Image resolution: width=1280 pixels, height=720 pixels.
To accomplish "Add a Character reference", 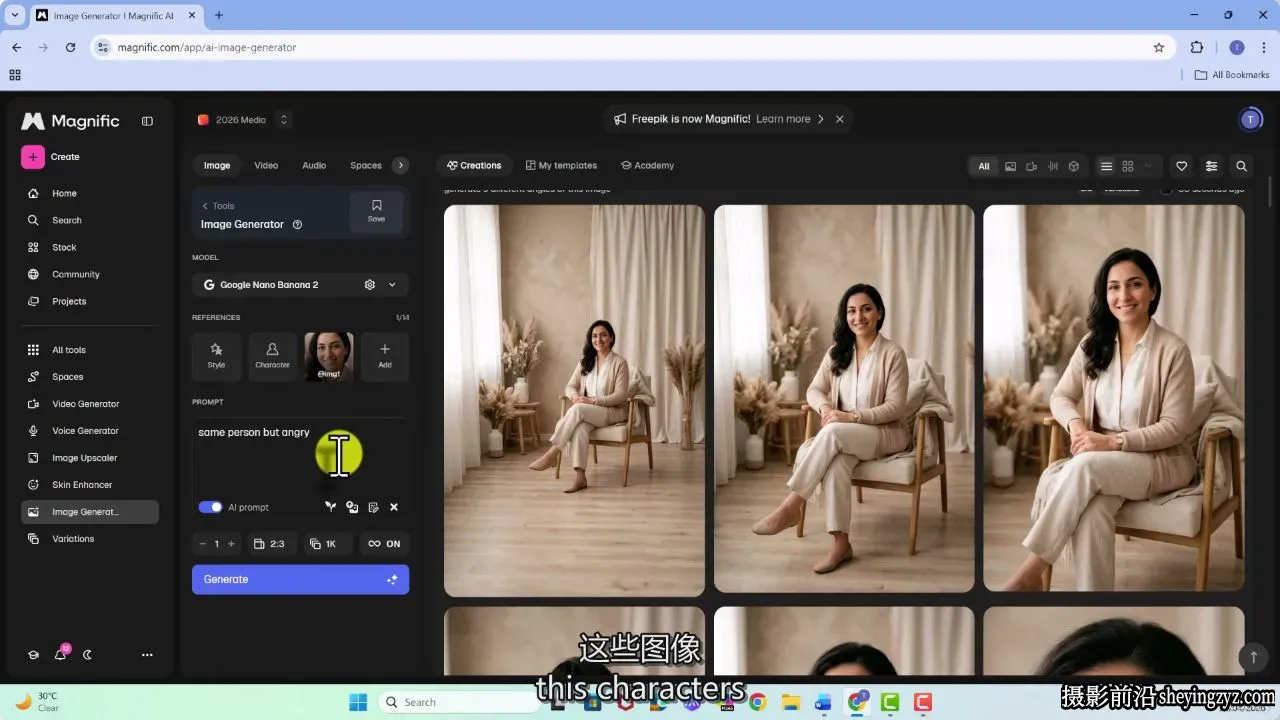I will click(272, 357).
